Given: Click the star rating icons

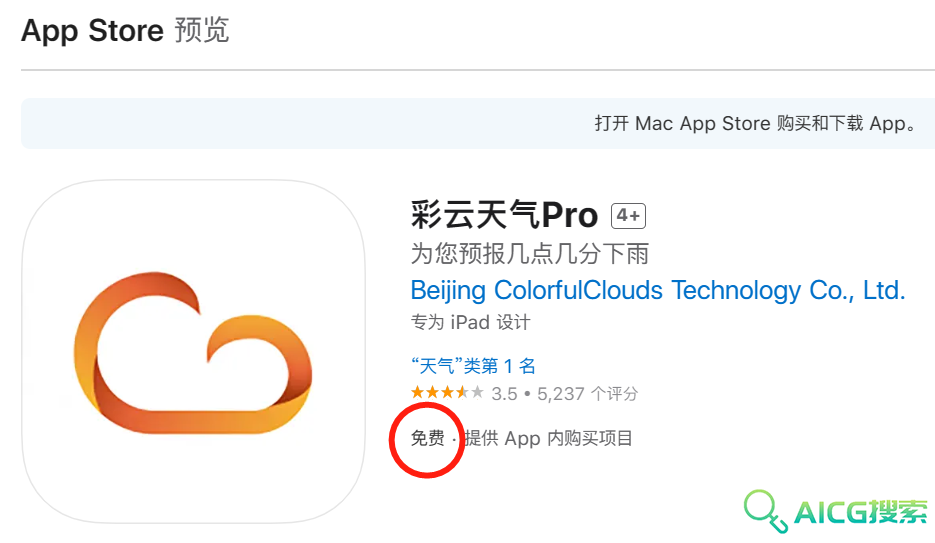Looking at the screenshot, I should pos(447,393).
